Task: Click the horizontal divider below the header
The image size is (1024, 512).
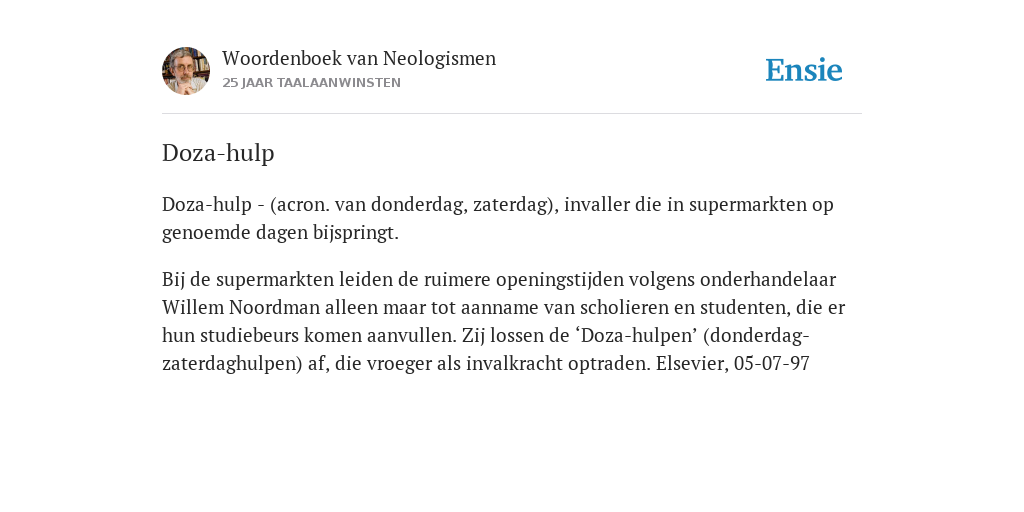Action: (512, 114)
